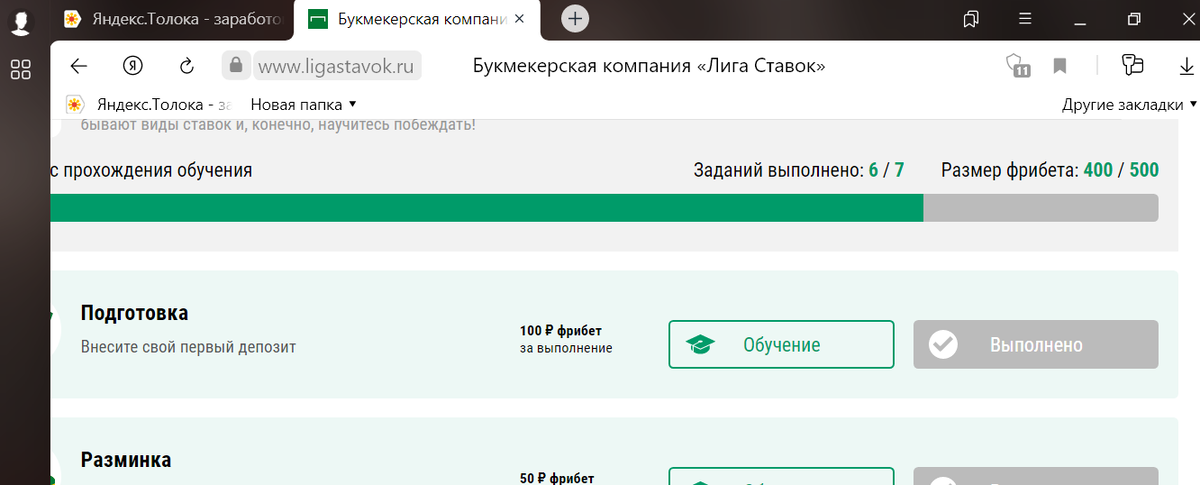Viewport: 1200px width, 485px height.
Task: Open downloads with the arrow icon
Action: tap(1187, 66)
